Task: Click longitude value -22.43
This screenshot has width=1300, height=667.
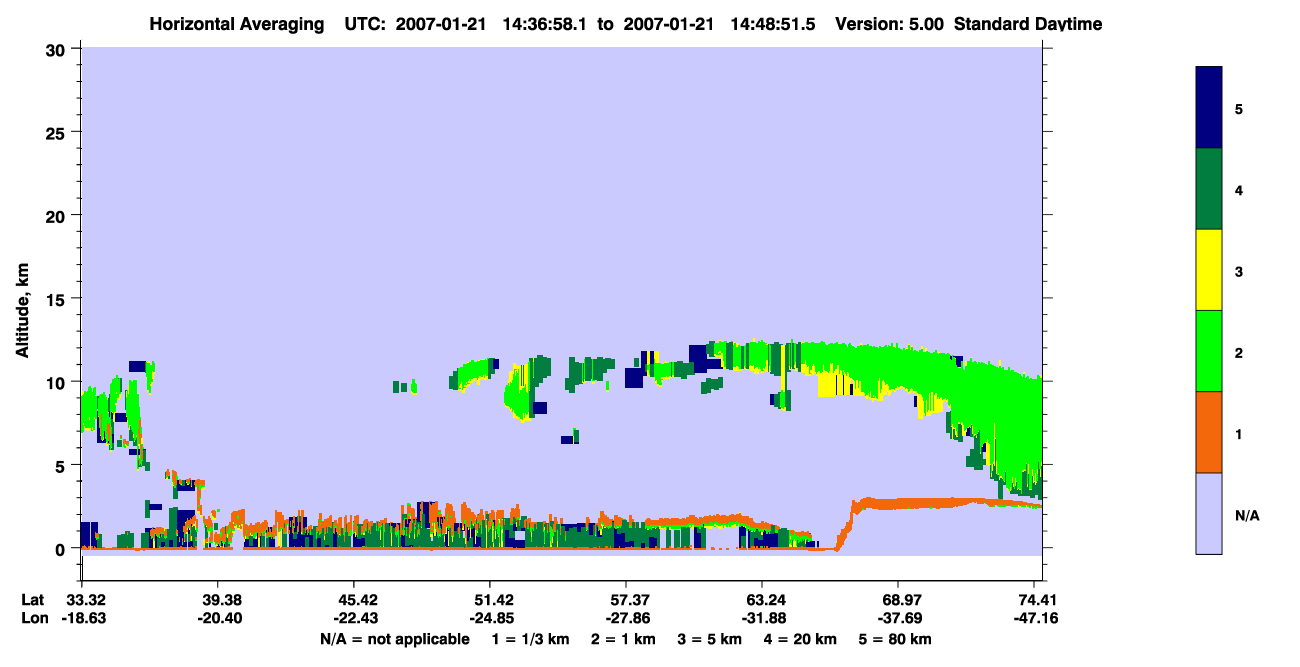Action: coord(354,618)
